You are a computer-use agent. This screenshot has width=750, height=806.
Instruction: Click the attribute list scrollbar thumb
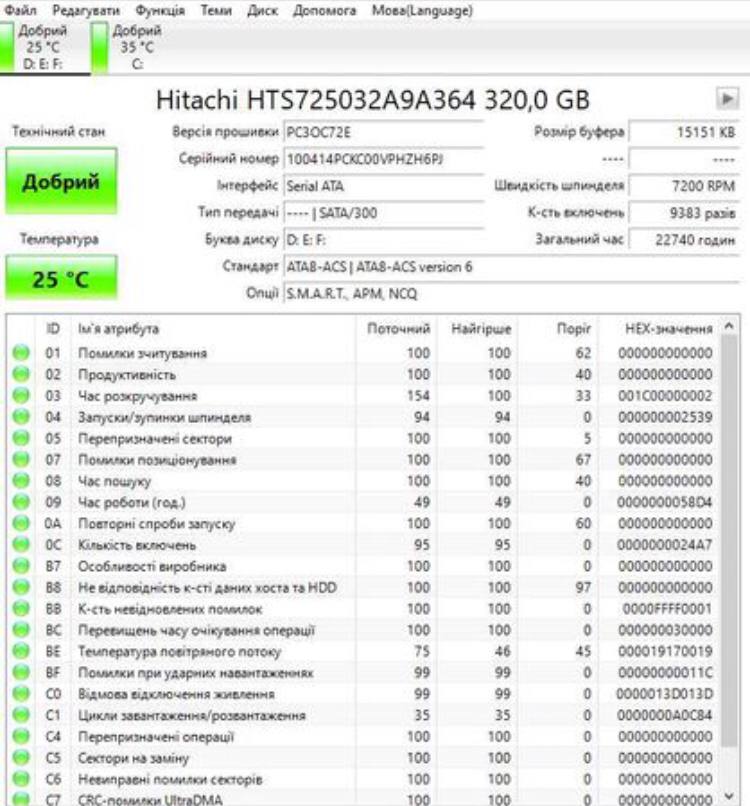[x=729, y=541]
